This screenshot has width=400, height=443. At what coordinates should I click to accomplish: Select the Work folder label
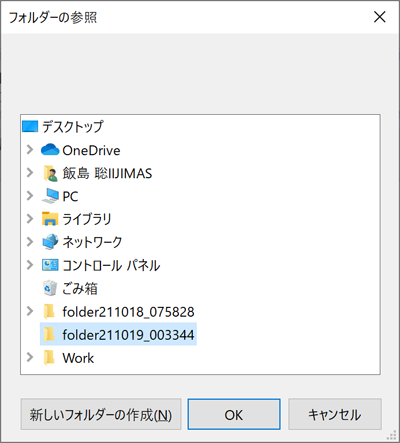[78, 358]
